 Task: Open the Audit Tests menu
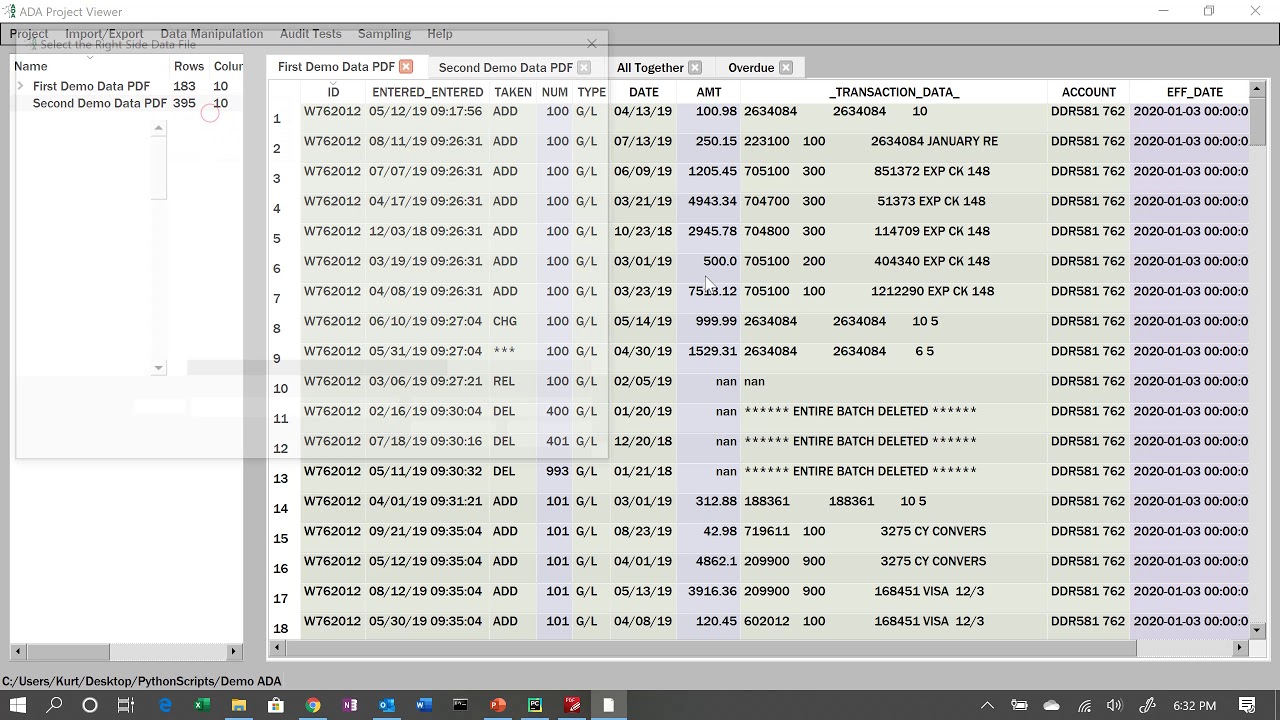[310, 34]
